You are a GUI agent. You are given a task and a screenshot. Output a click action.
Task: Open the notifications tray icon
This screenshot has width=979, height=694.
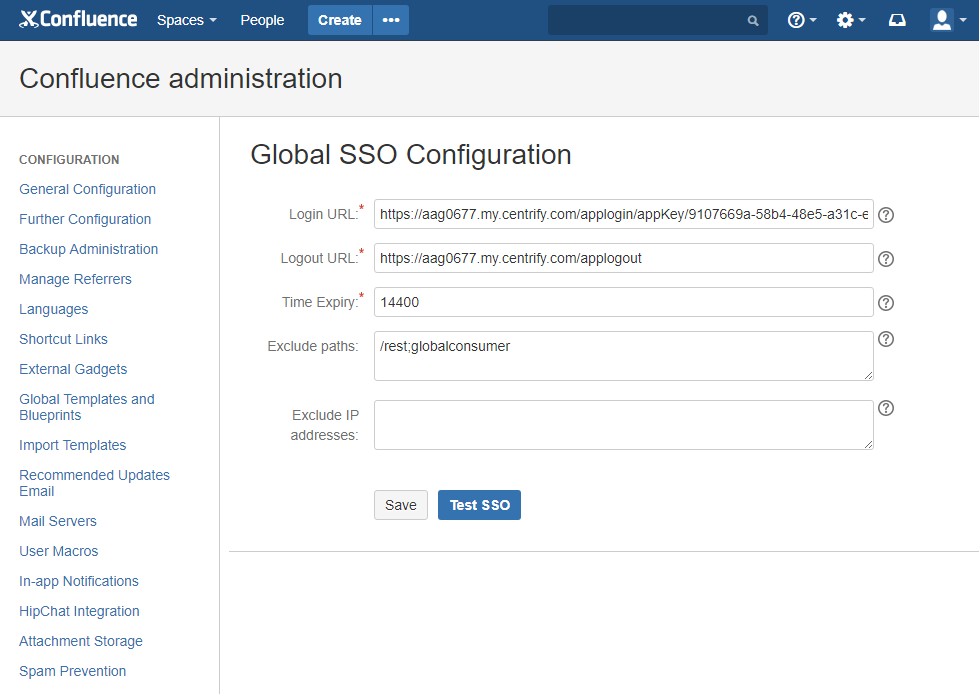(x=897, y=20)
